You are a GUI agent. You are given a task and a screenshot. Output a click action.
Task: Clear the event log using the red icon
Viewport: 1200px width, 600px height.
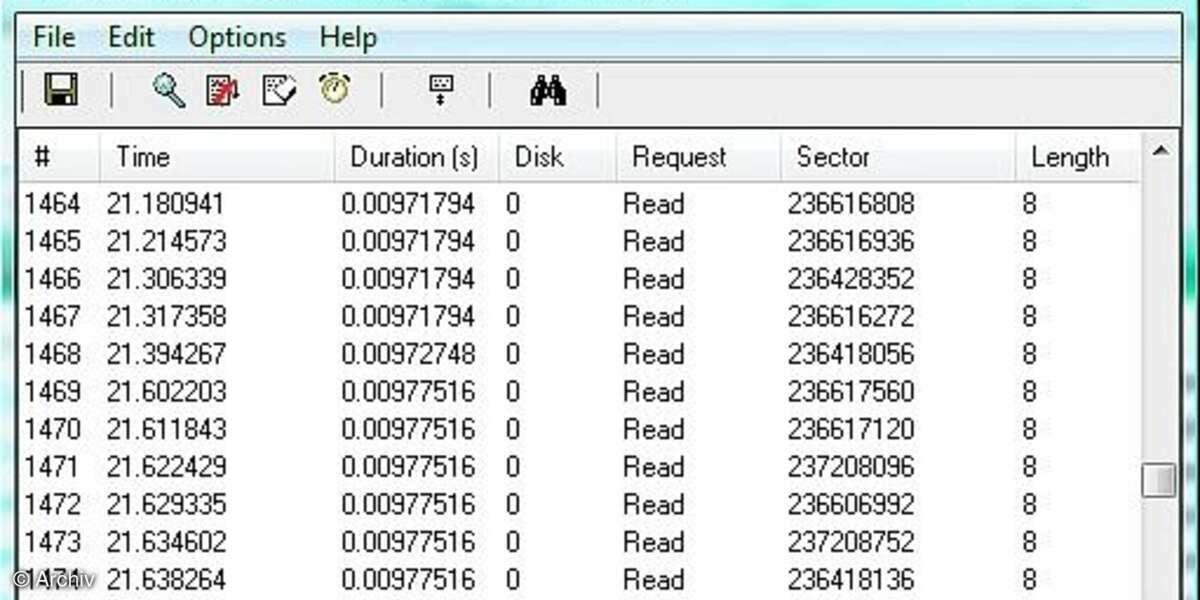tap(222, 90)
